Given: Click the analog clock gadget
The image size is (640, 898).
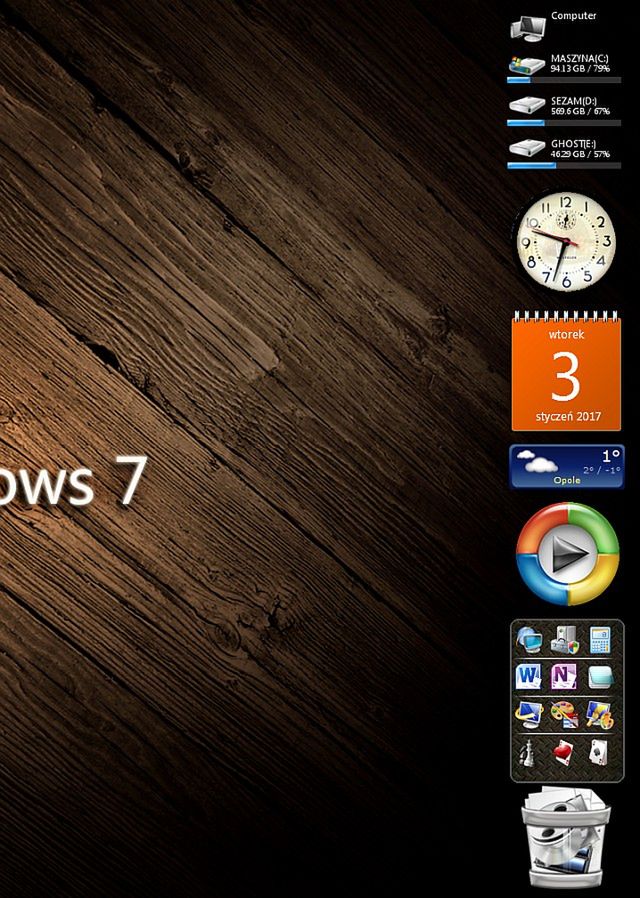Looking at the screenshot, I should tap(566, 241).
